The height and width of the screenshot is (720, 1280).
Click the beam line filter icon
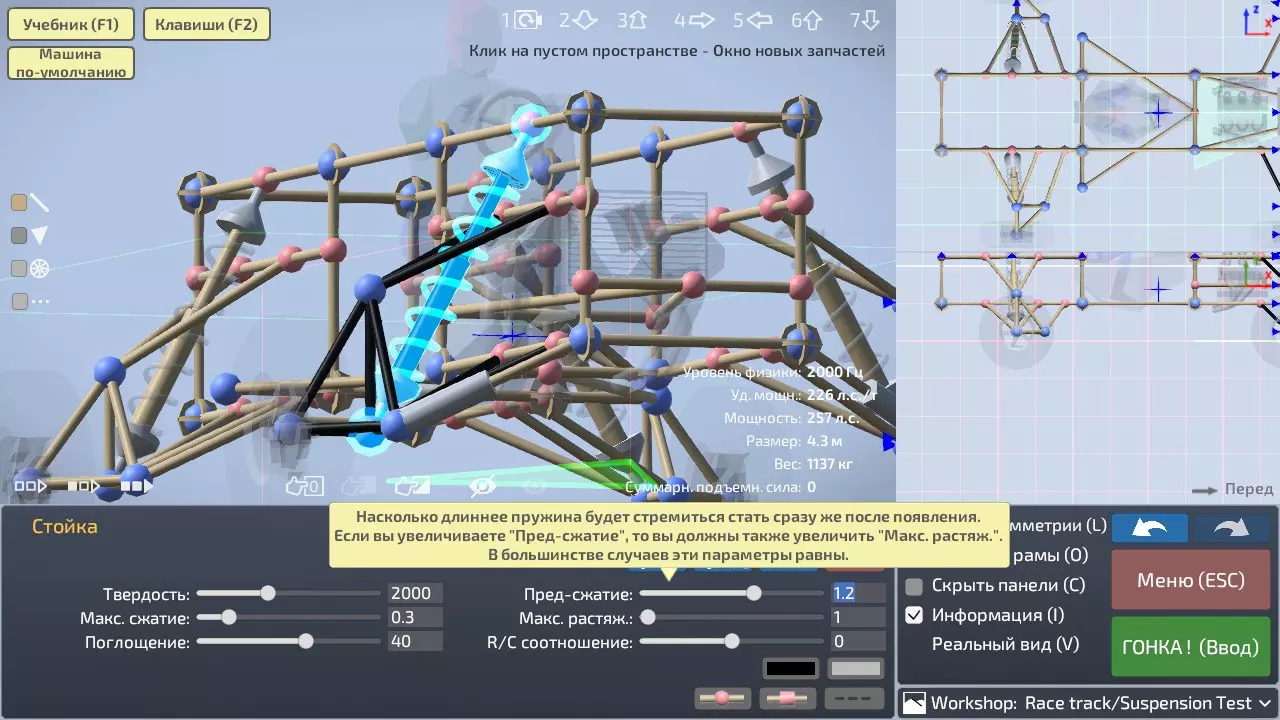tap(40, 203)
